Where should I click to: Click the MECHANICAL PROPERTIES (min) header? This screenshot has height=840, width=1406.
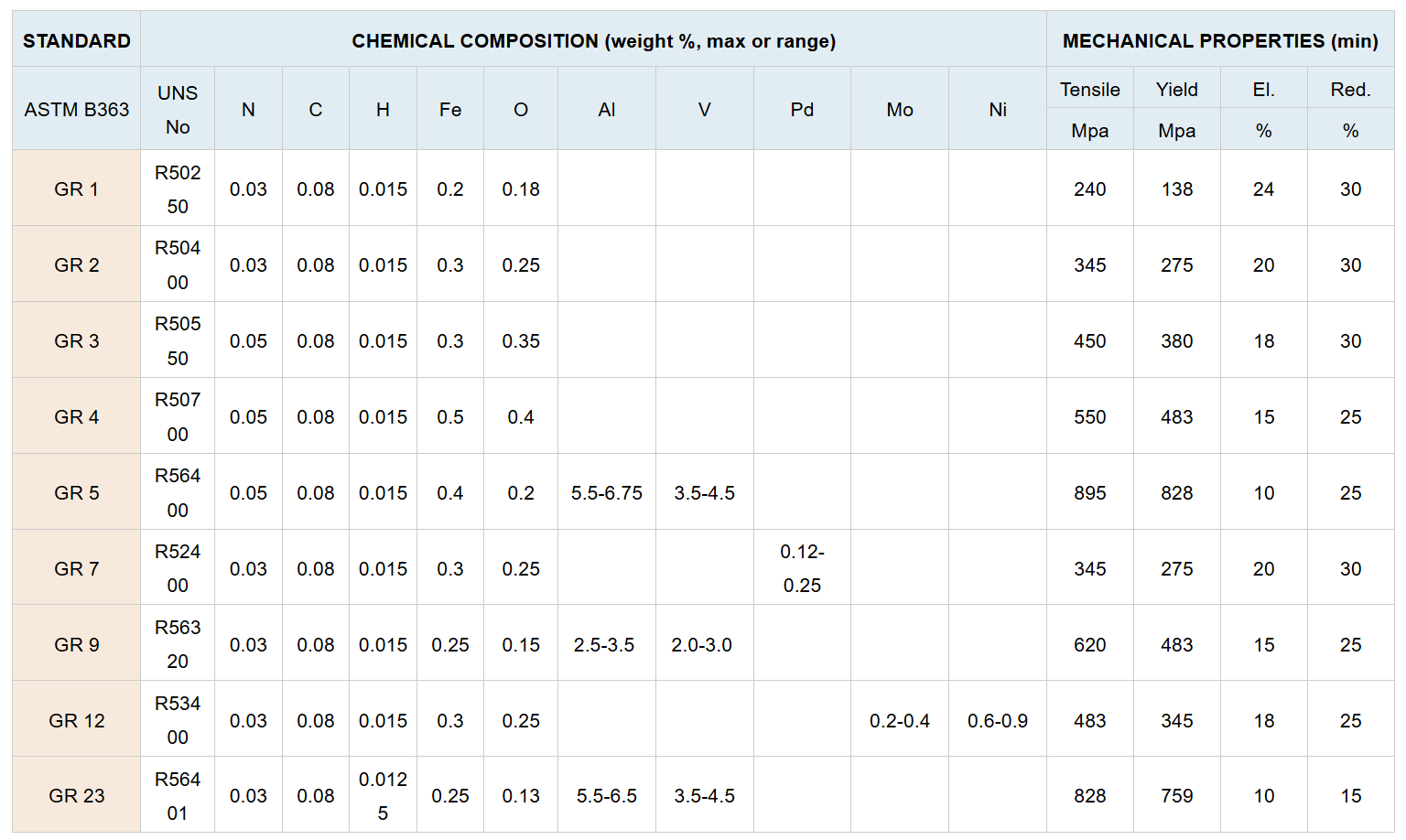1220,39
